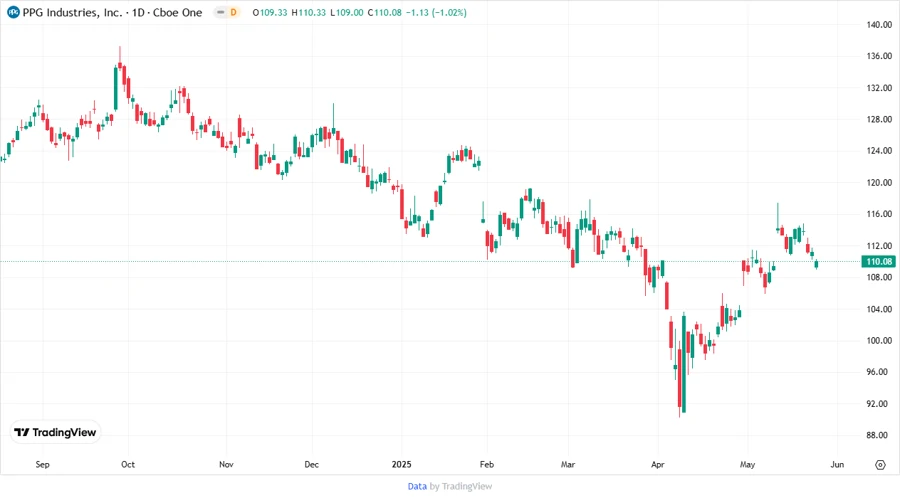Open the chart settings gear icon
Viewport: 900px width, 498px height.
pyautogui.click(x=880, y=465)
